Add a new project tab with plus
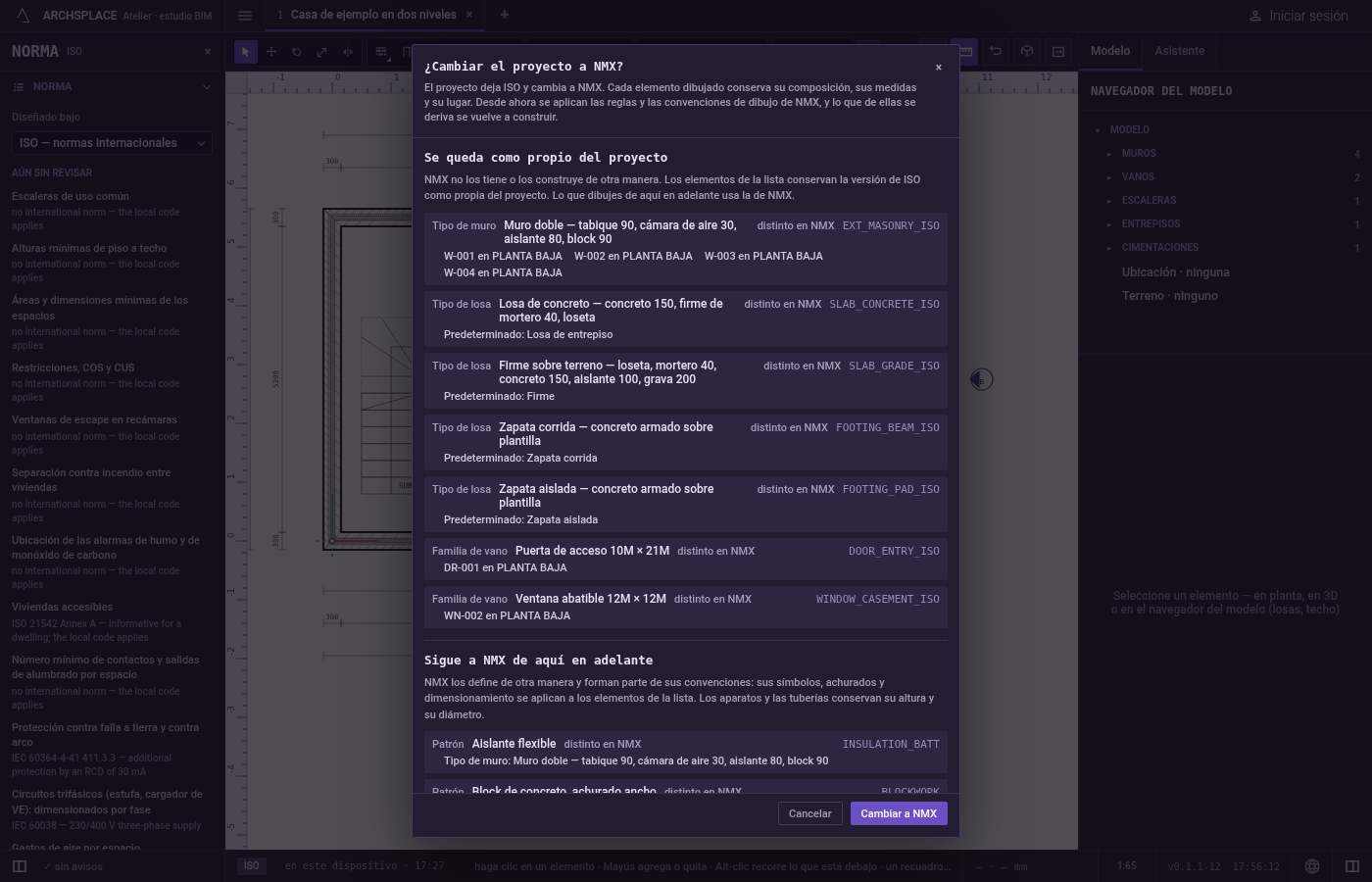Screen dimensions: 1372x882 [504, 15]
